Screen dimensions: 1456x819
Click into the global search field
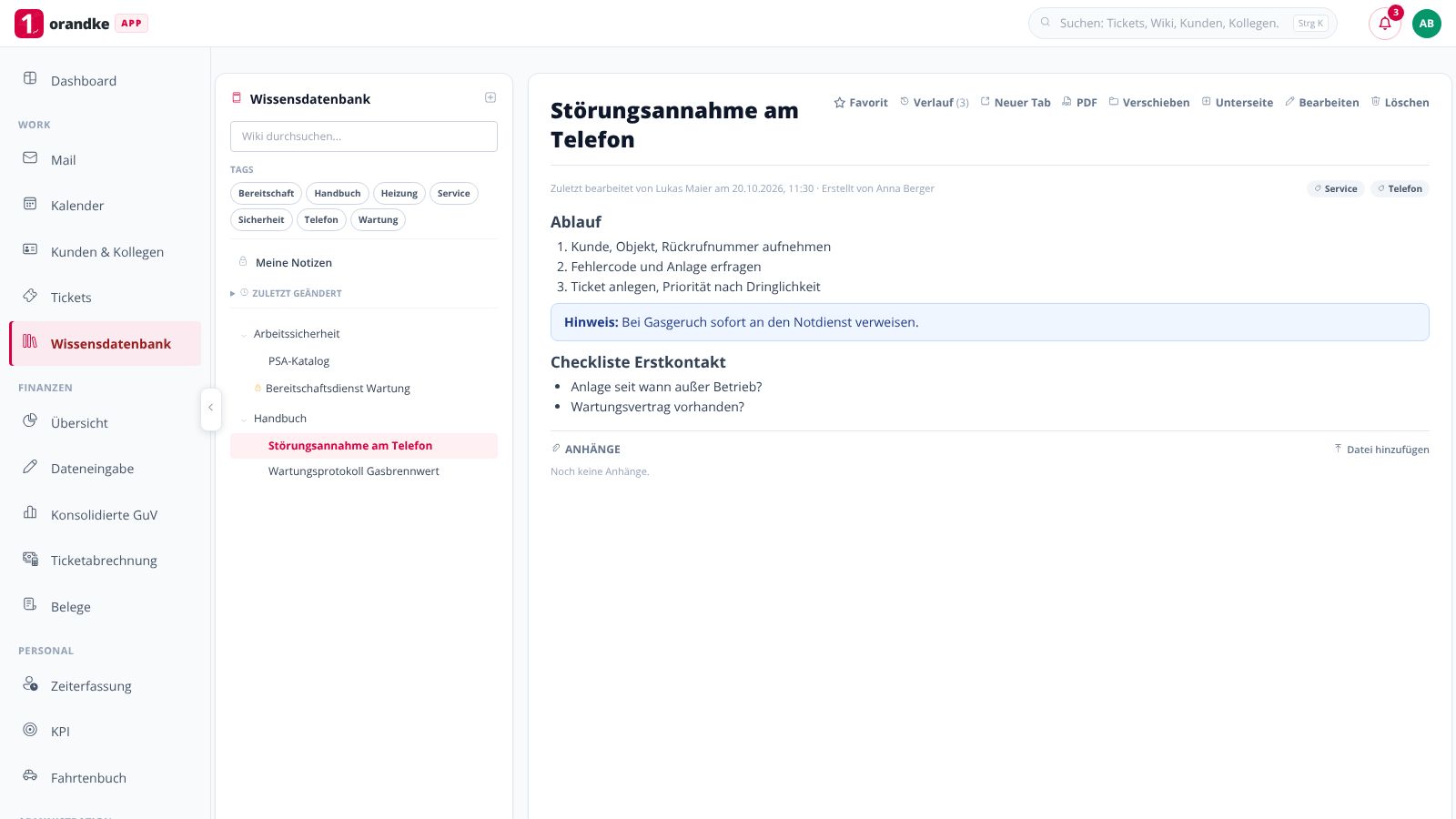coord(1182,24)
